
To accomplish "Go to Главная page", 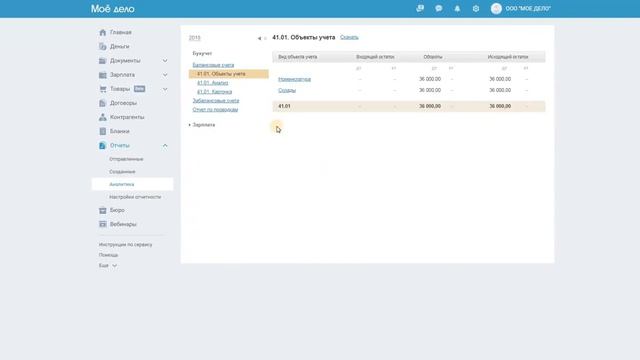I will [120, 32].
